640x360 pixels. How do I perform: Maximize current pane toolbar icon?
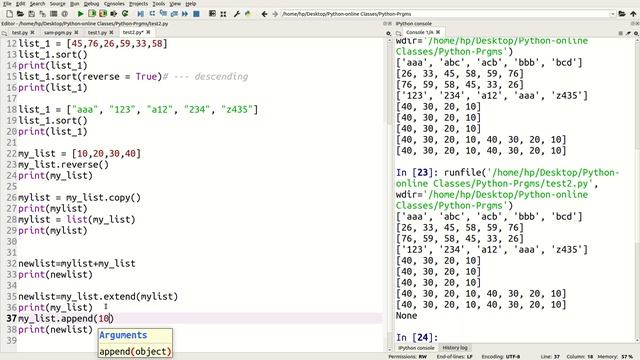coord(212,14)
